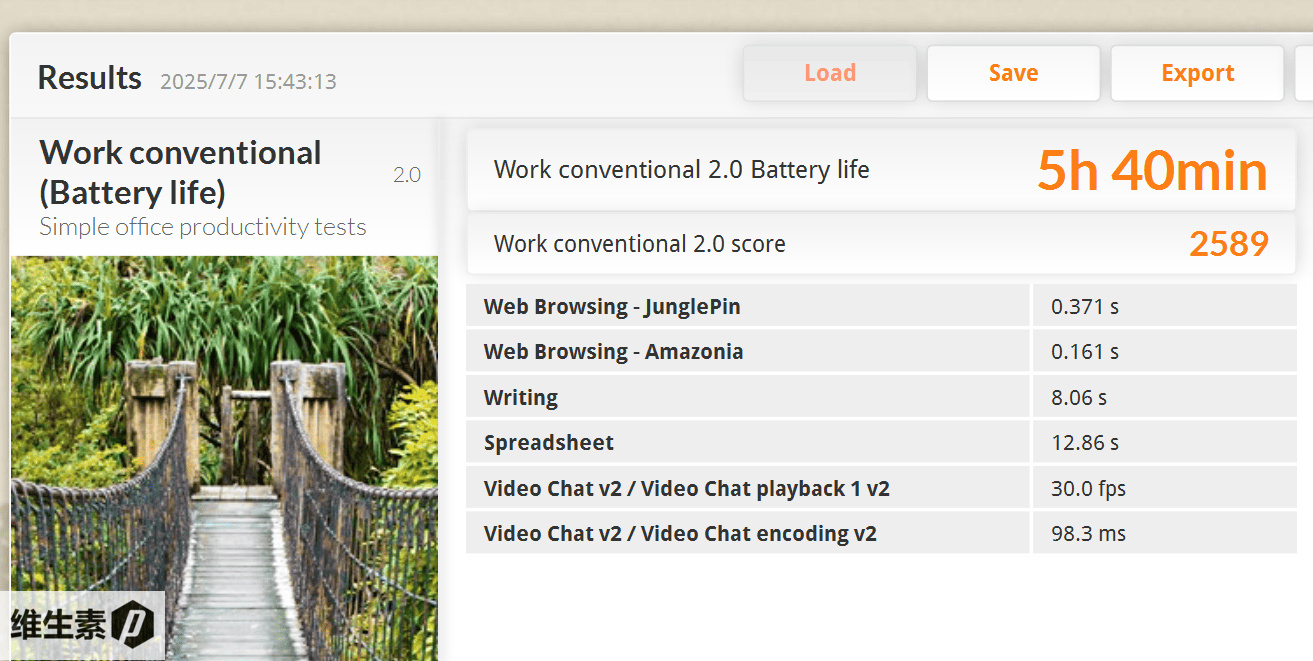The width and height of the screenshot is (1313, 661).
Task: Click the partially visible button after Export
Action: click(x=1304, y=73)
